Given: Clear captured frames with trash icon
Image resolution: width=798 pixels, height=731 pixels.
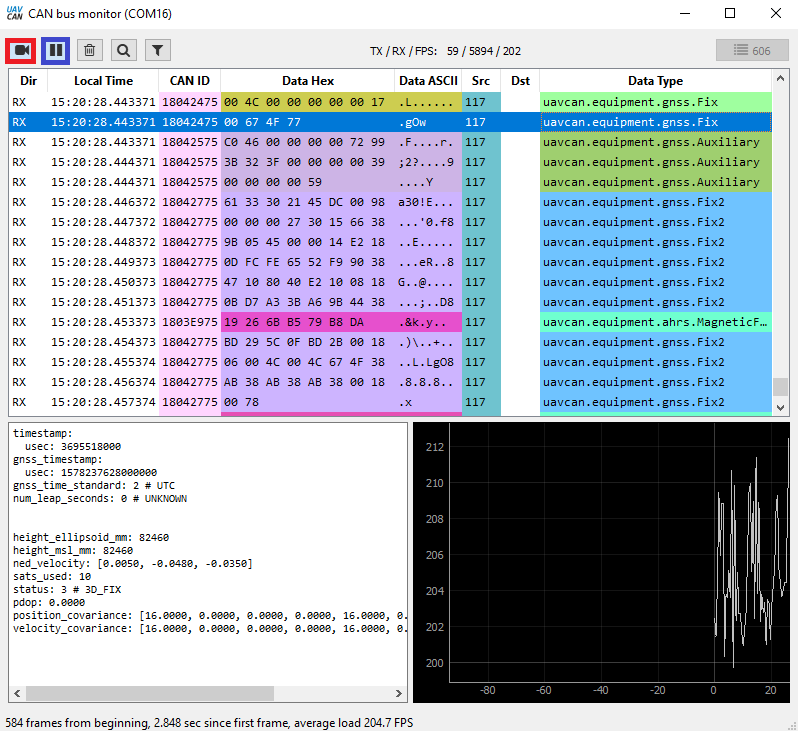Looking at the screenshot, I should click(x=90, y=49).
